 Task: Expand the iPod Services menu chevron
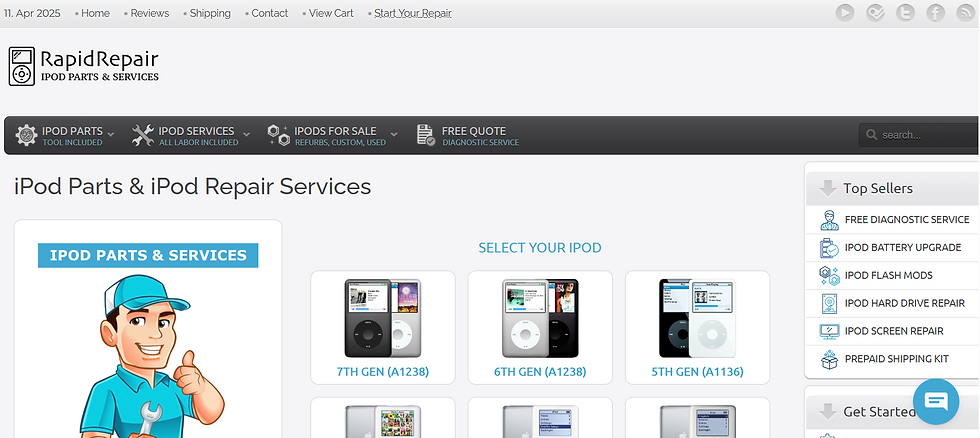[246, 134]
